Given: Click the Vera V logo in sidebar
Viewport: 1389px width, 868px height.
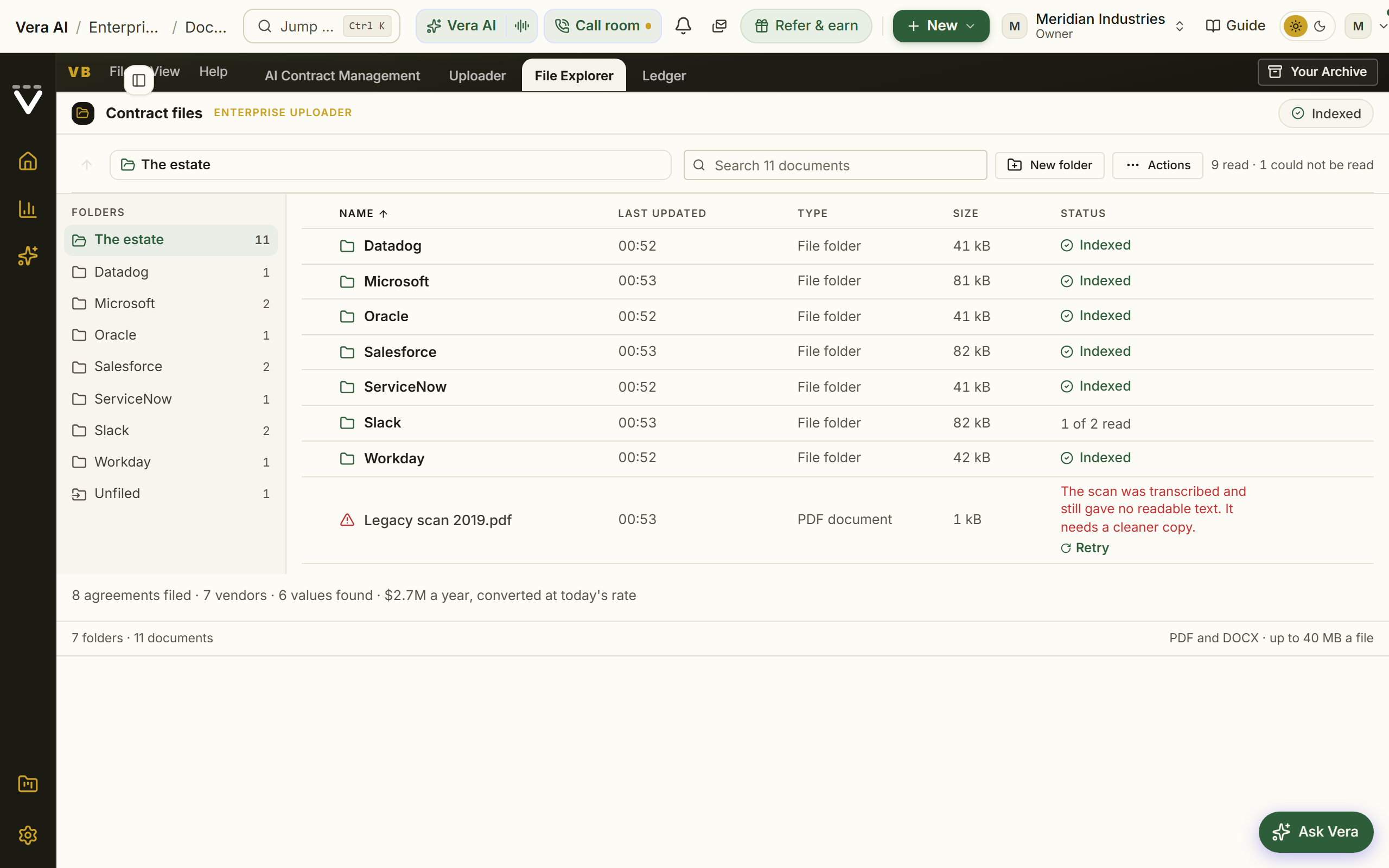Looking at the screenshot, I should tap(28, 100).
